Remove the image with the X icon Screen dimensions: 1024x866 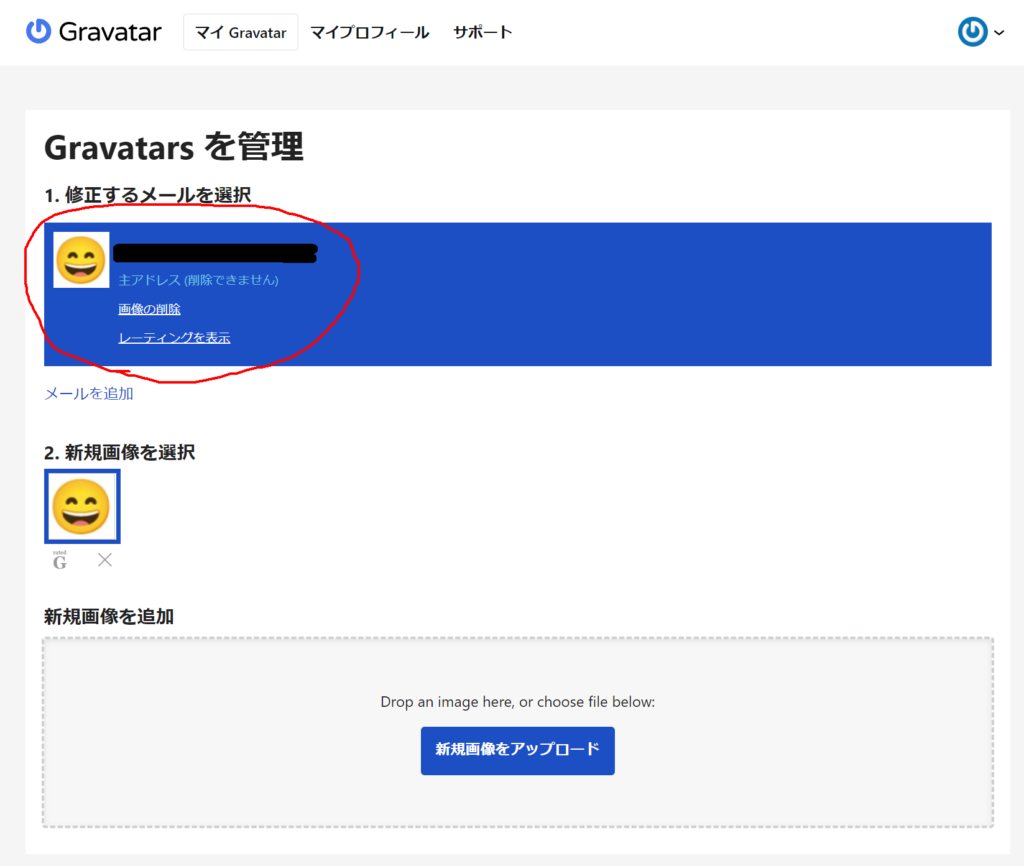(x=105, y=560)
